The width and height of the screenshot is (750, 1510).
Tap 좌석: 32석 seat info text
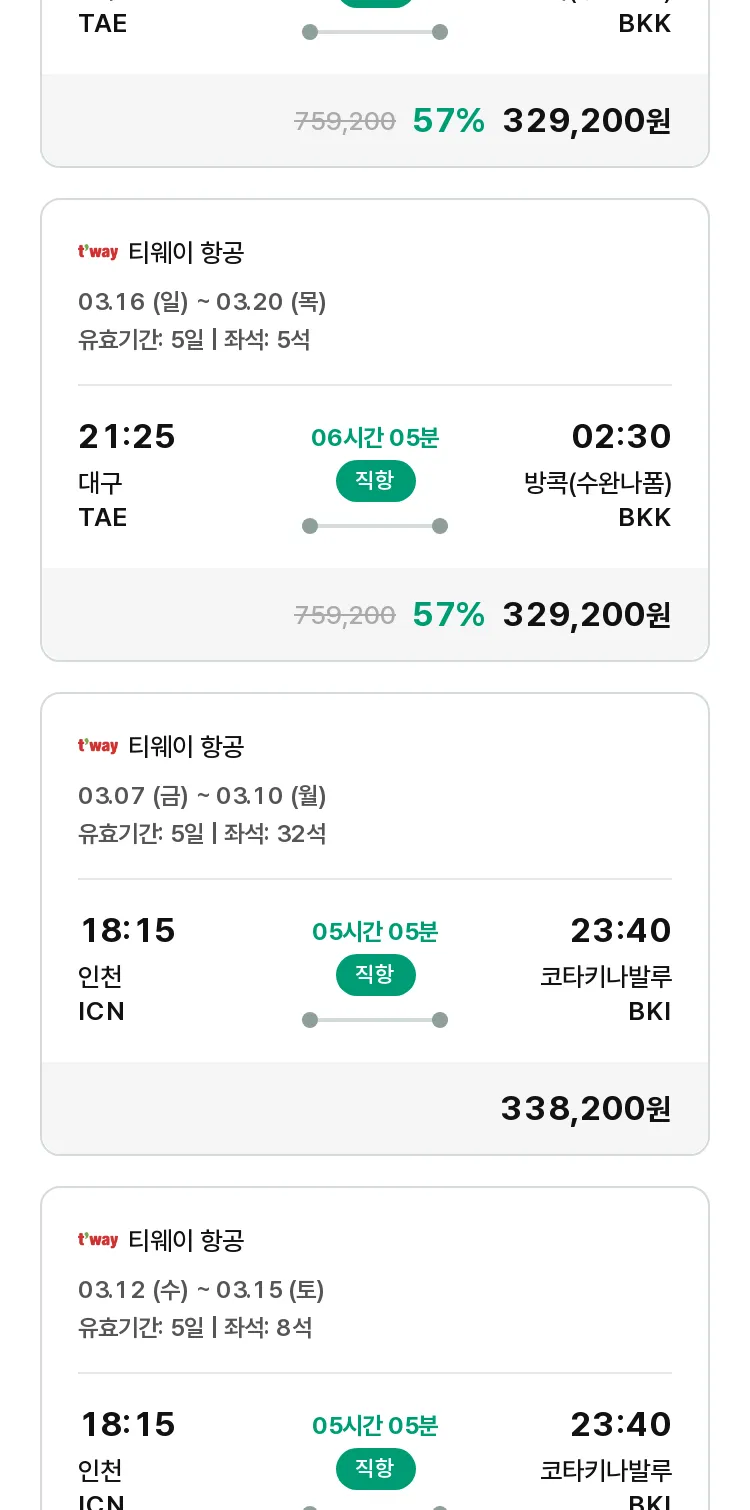(x=275, y=834)
